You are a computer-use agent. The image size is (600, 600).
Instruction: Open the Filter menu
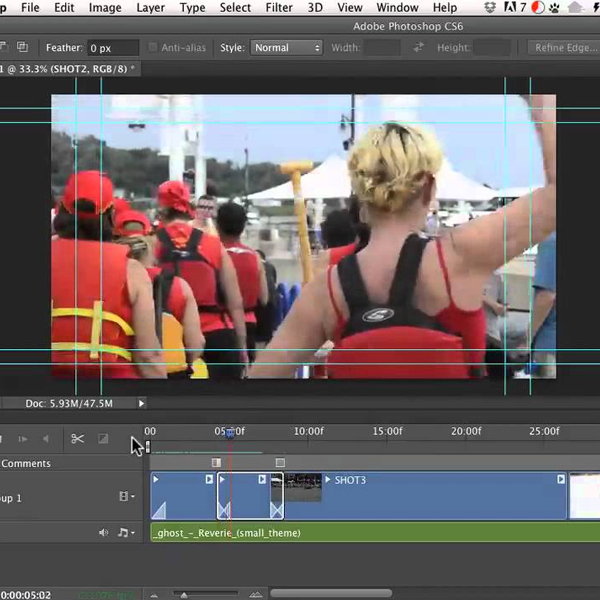(279, 8)
